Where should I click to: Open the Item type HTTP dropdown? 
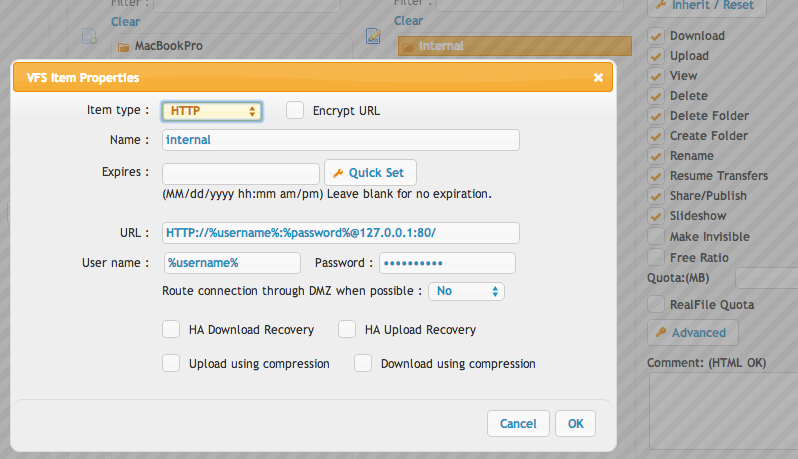pyautogui.click(x=212, y=111)
